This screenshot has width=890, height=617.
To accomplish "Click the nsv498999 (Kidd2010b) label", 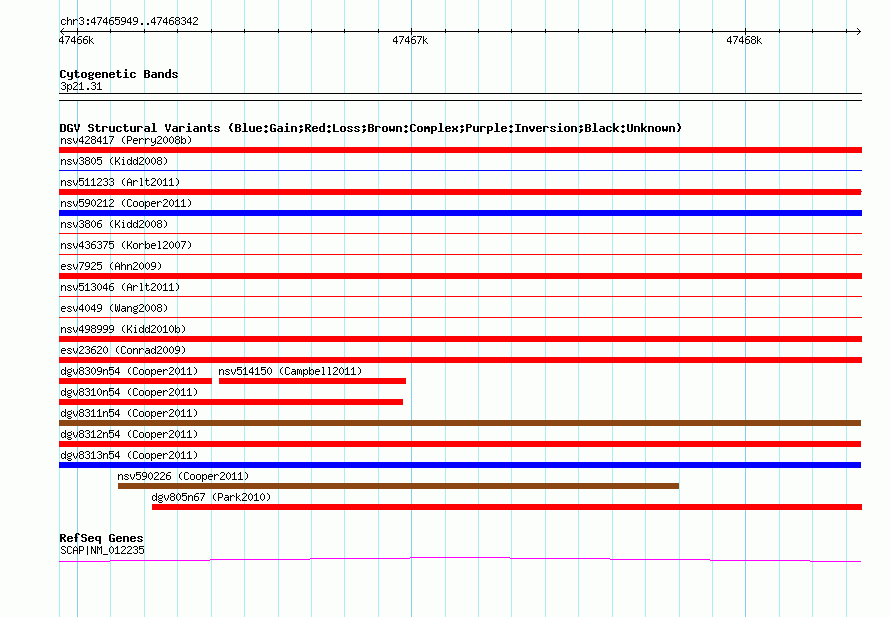I will click(x=123, y=329).
